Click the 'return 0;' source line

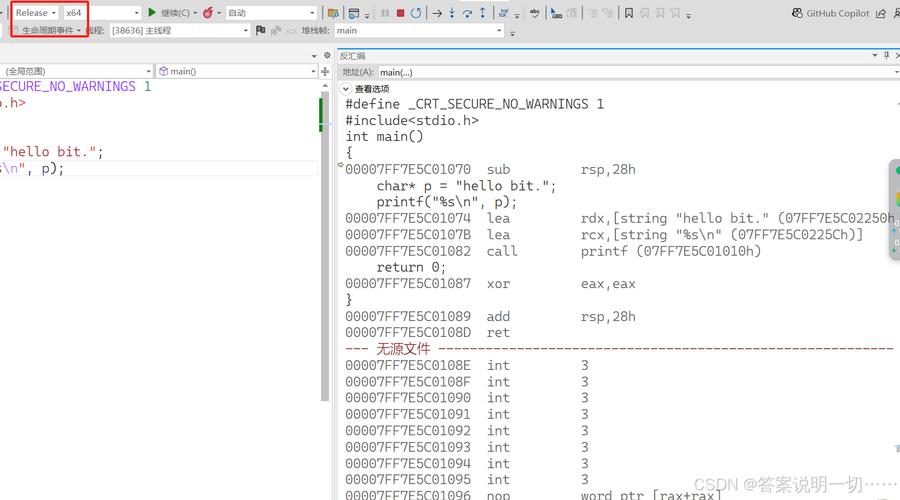pos(411,267)
